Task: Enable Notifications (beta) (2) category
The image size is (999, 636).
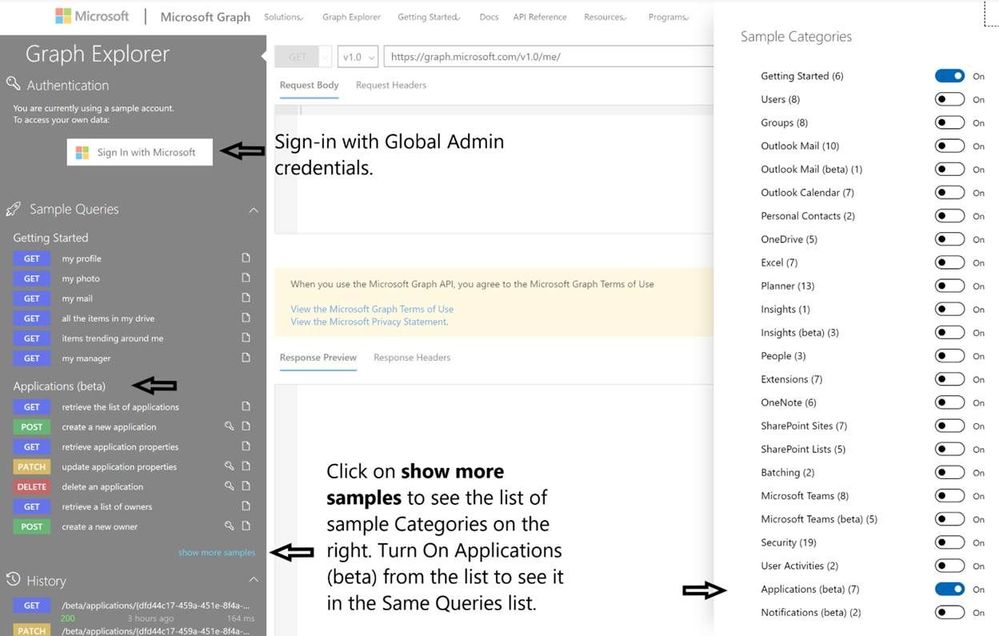Action: pos(949,612)
